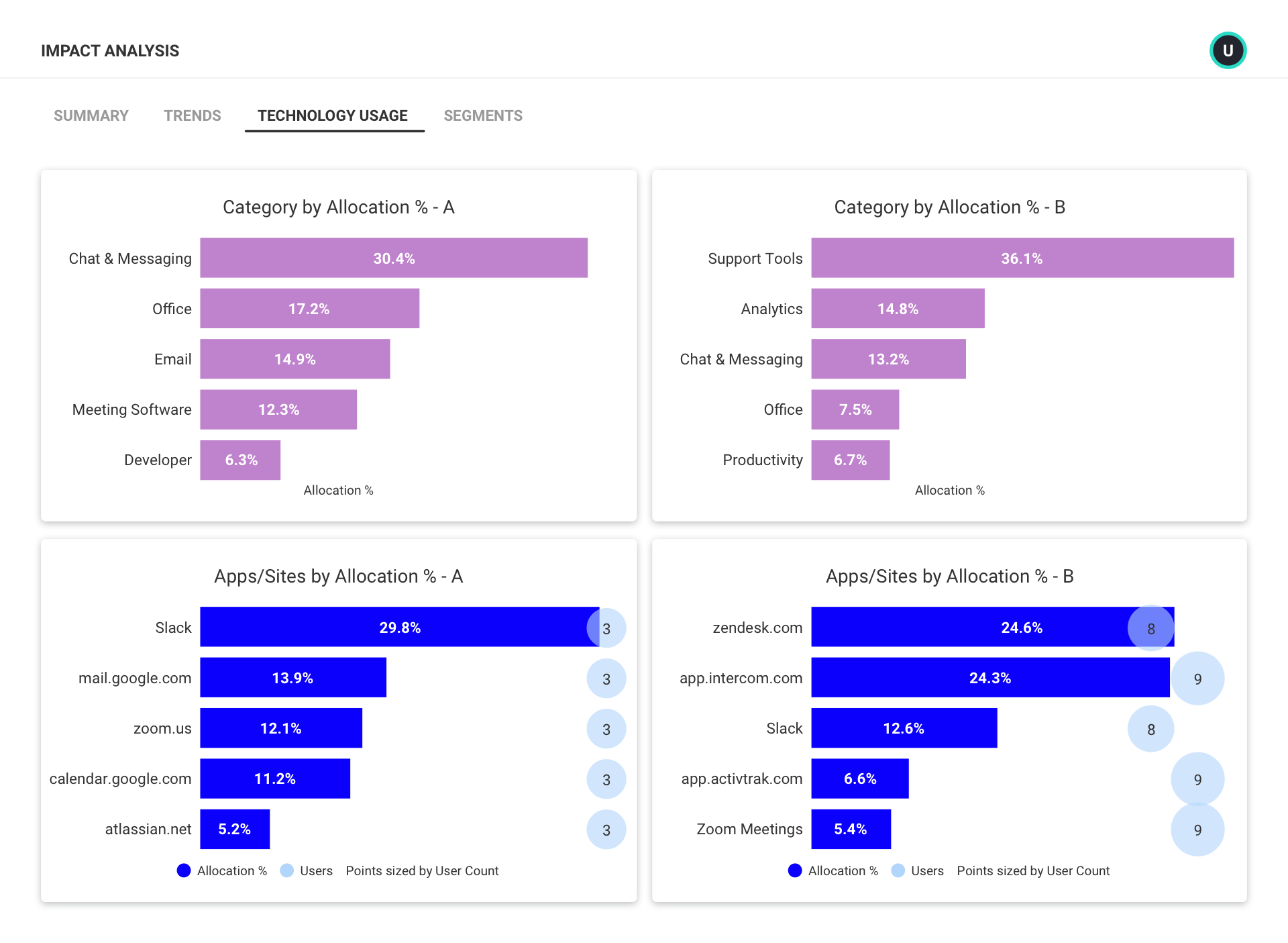Click the users bubble on Slack row in Apps A

click(x=606, y=628)
